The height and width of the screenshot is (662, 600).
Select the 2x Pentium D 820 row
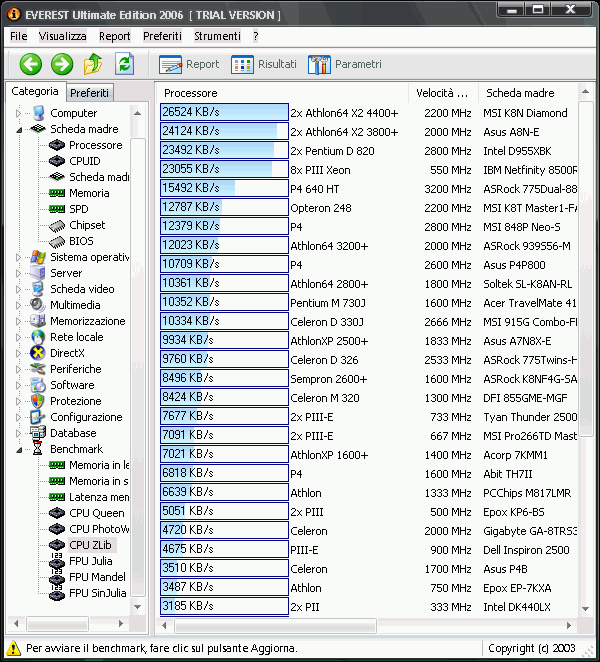368,151
